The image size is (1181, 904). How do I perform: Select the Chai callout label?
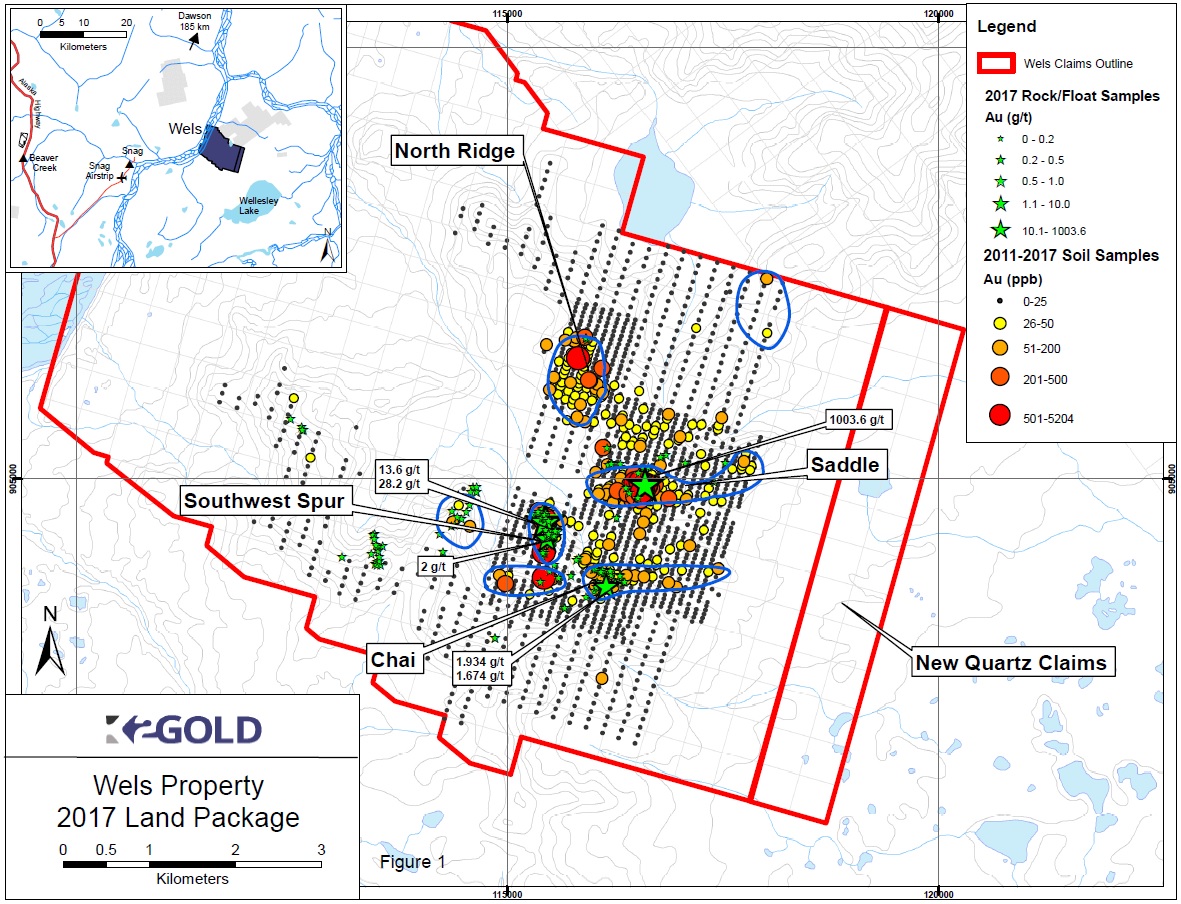(393, 660)
